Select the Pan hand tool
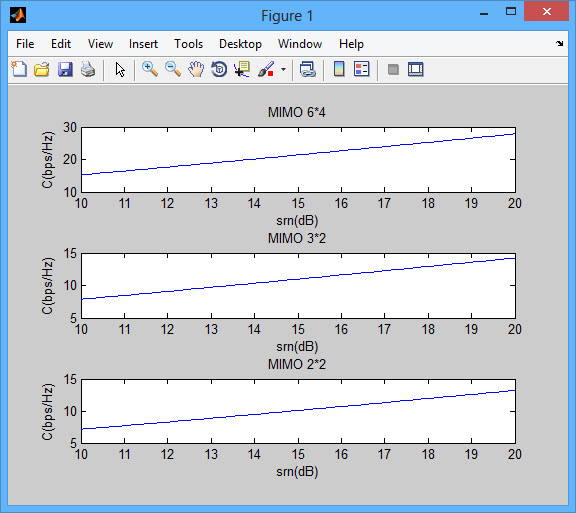This screenshot has width=576, height=513. (196, 69)
